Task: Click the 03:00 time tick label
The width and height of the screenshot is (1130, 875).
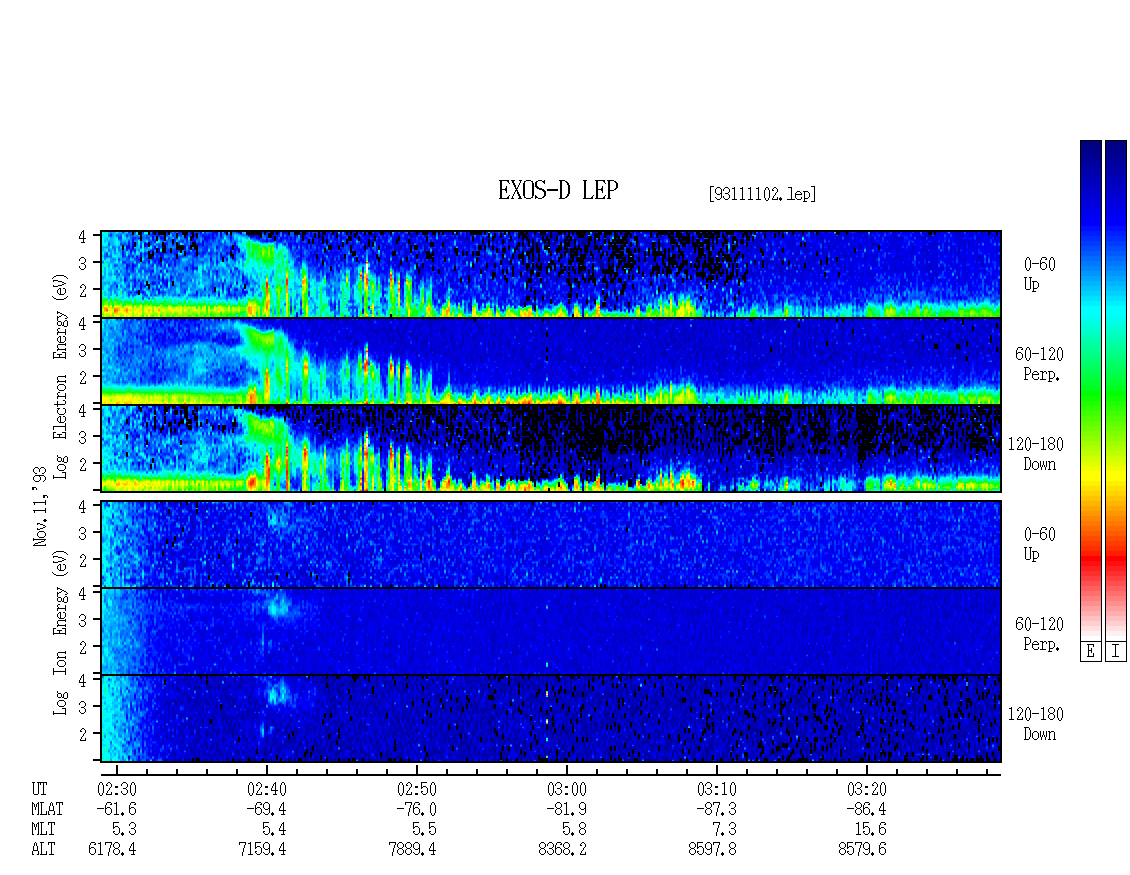Action: (x=566, y=789)
